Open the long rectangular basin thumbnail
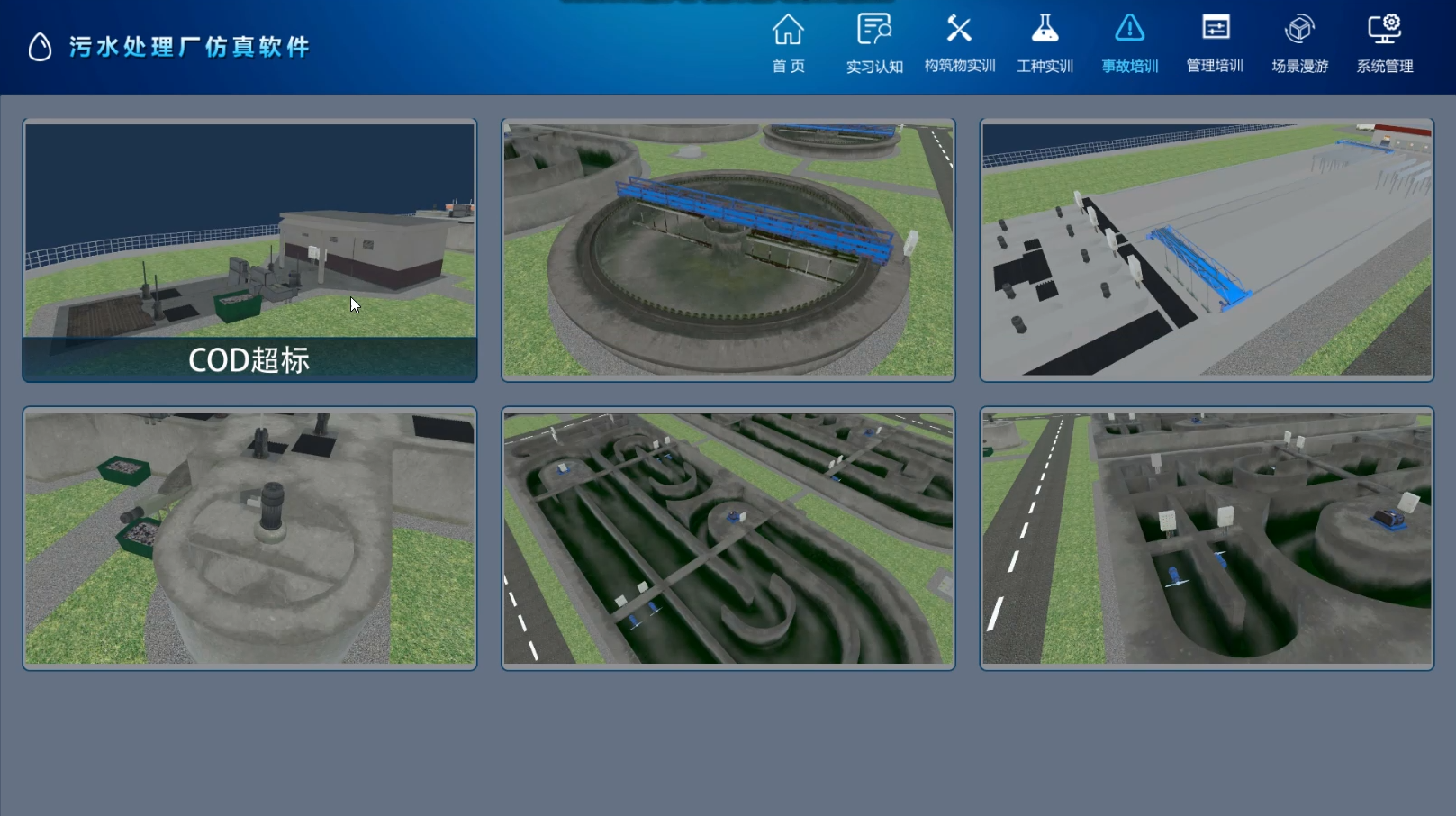Image resolution: width=1456 pixels, height=816 pixels. pos(1206,249)
